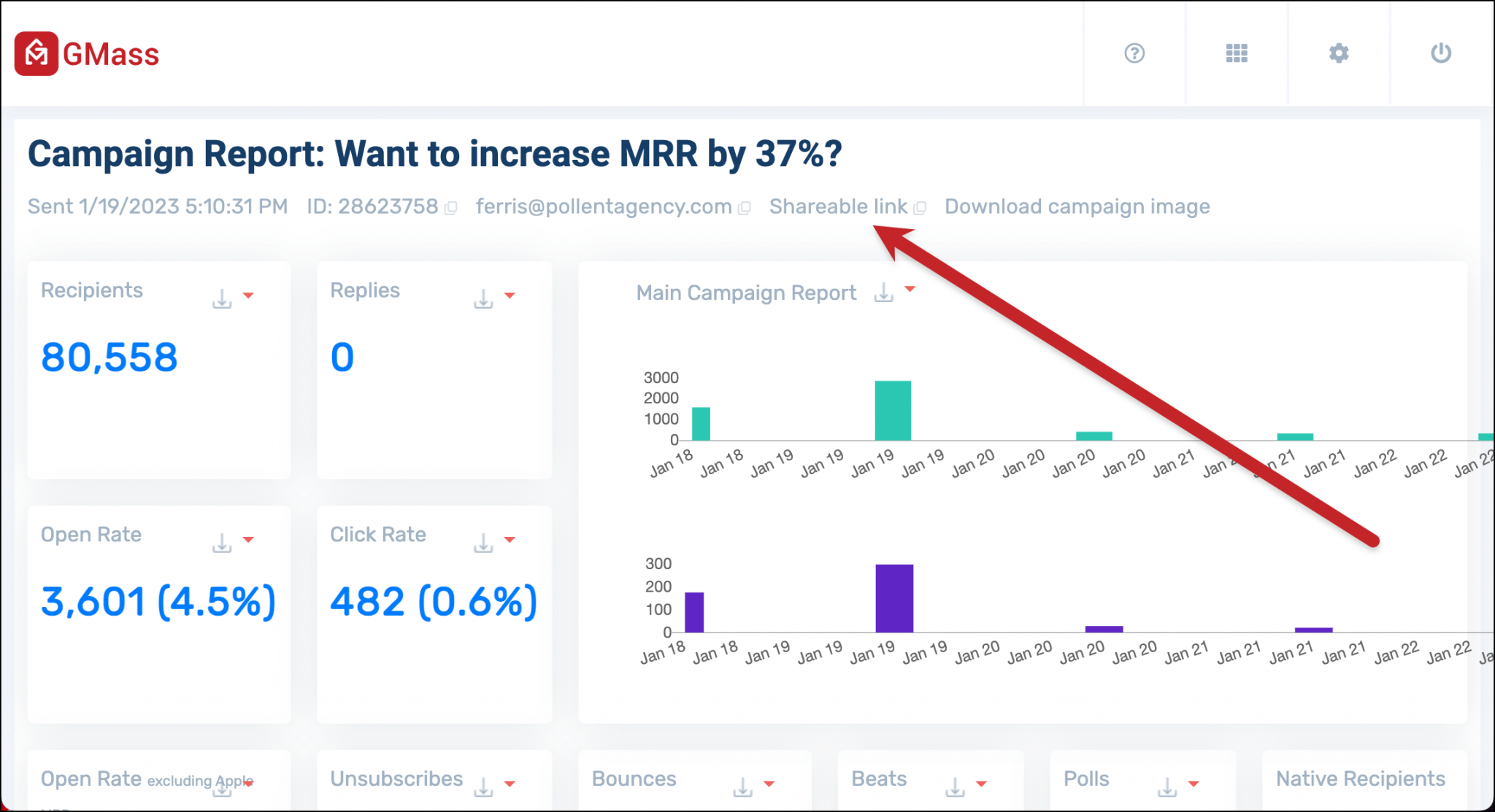The height and width of the screenshot is (812, 1495).
Task: Click the GMass logo
Action: (x=88, y=53)
